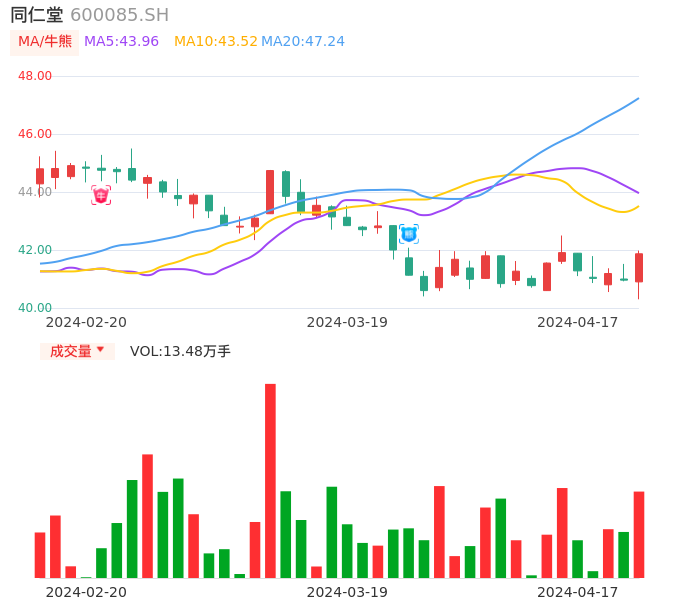Image resolution: width=686 pixels, height=606 pixels.
Task: Click the 2024-04-17 date under the price chart
Action: pos(578,322)
